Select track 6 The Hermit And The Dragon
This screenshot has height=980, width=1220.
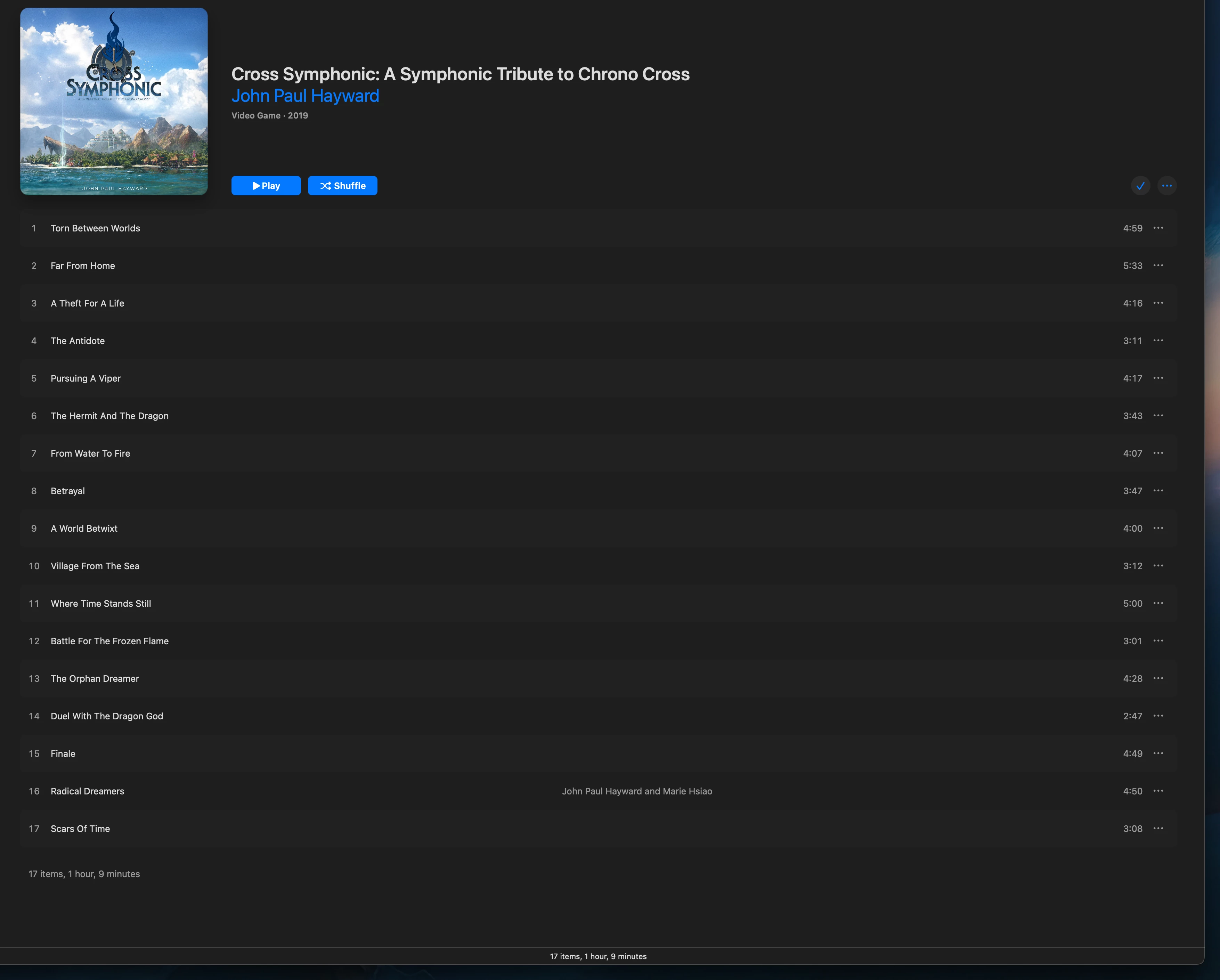click(x=110, y=416)
